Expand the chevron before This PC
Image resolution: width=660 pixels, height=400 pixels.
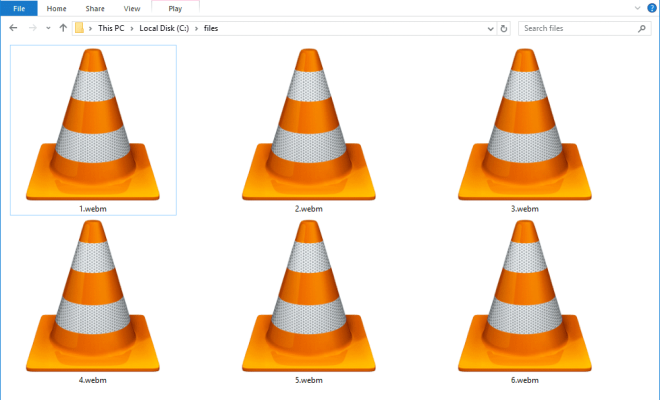click(90, 28)
